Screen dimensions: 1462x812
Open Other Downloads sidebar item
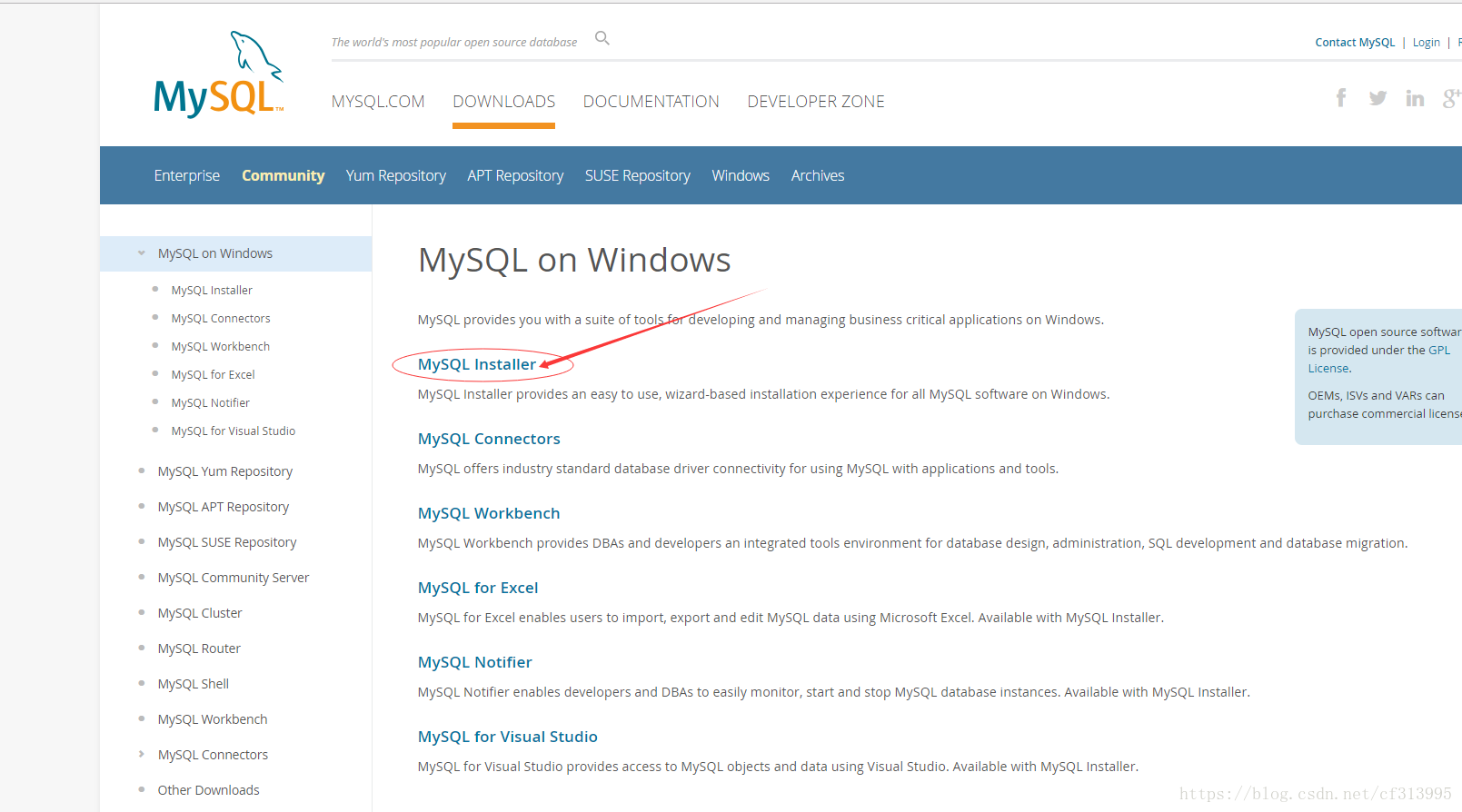tap(209, 790)
